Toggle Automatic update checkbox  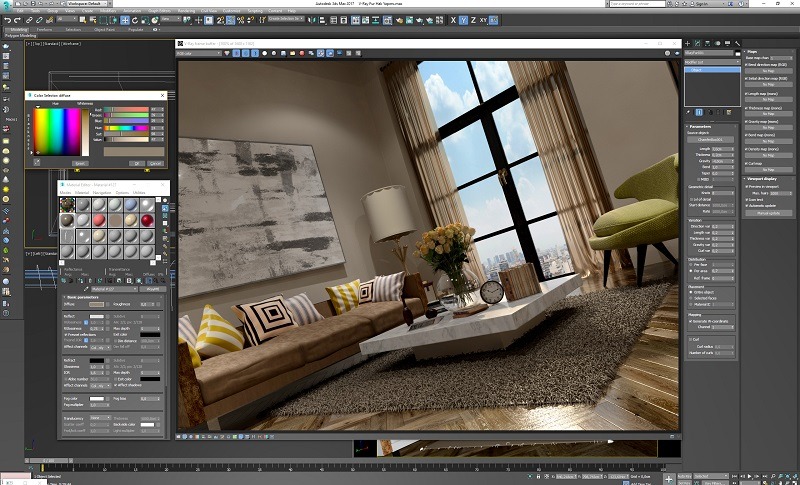point(747,205)
